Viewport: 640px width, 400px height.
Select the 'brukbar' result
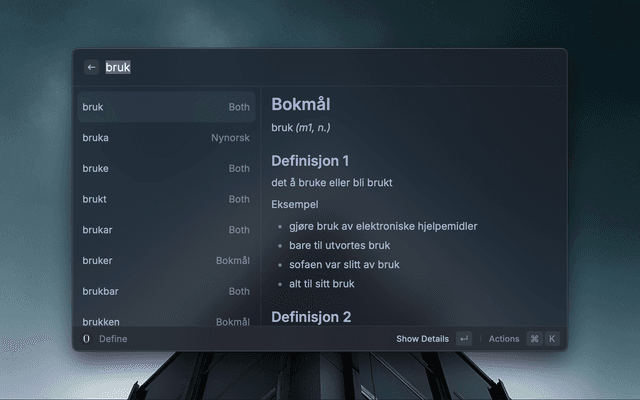point(166,291)
